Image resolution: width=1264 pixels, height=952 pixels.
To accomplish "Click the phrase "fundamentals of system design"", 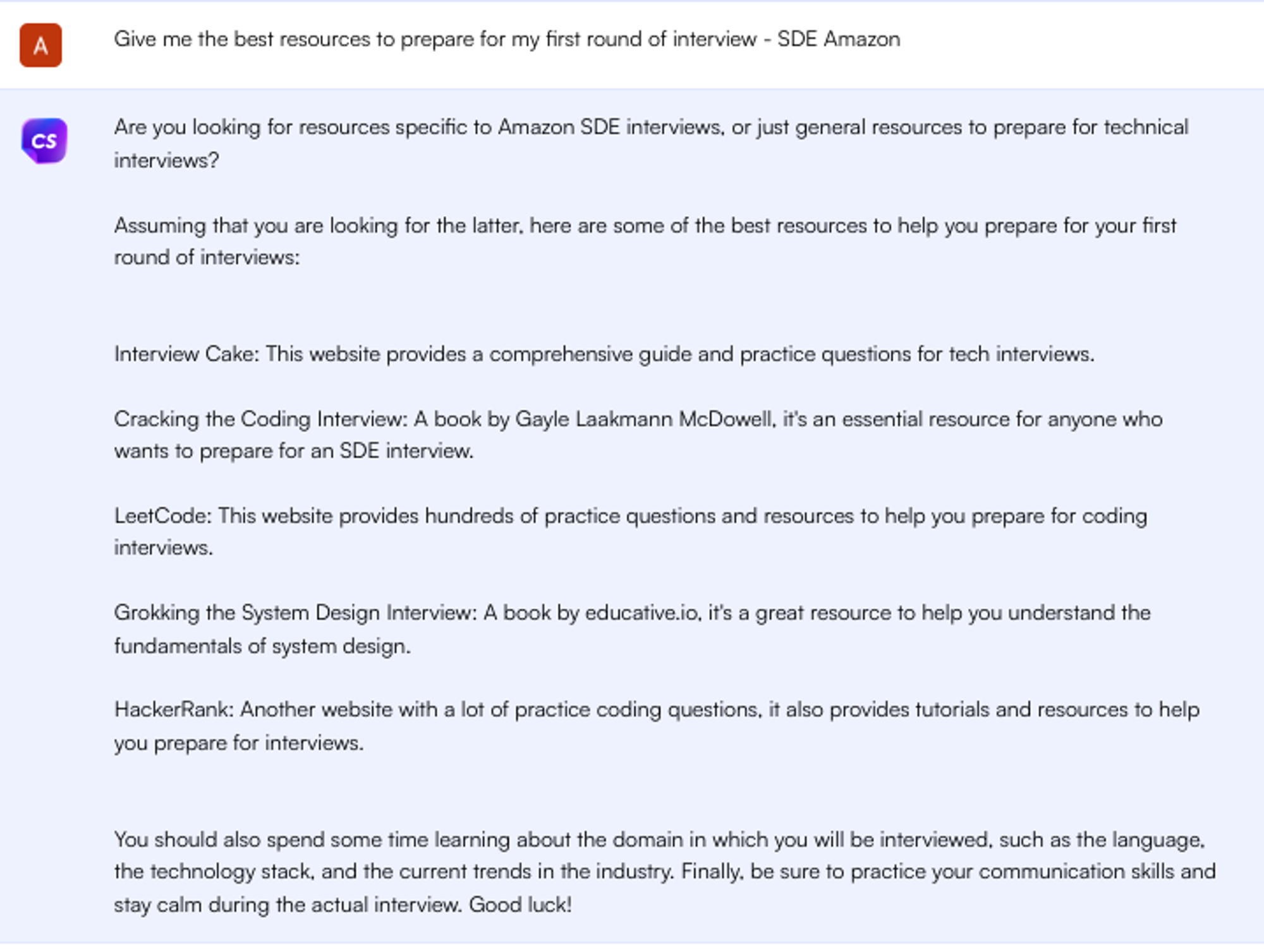I will click(262, 646).
